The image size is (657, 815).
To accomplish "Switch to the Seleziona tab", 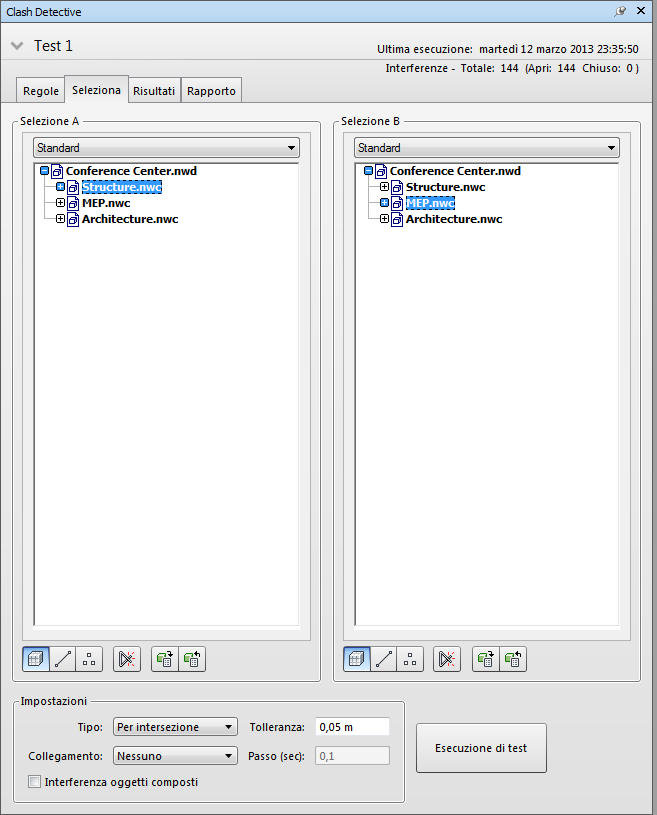I will [96, 89].
